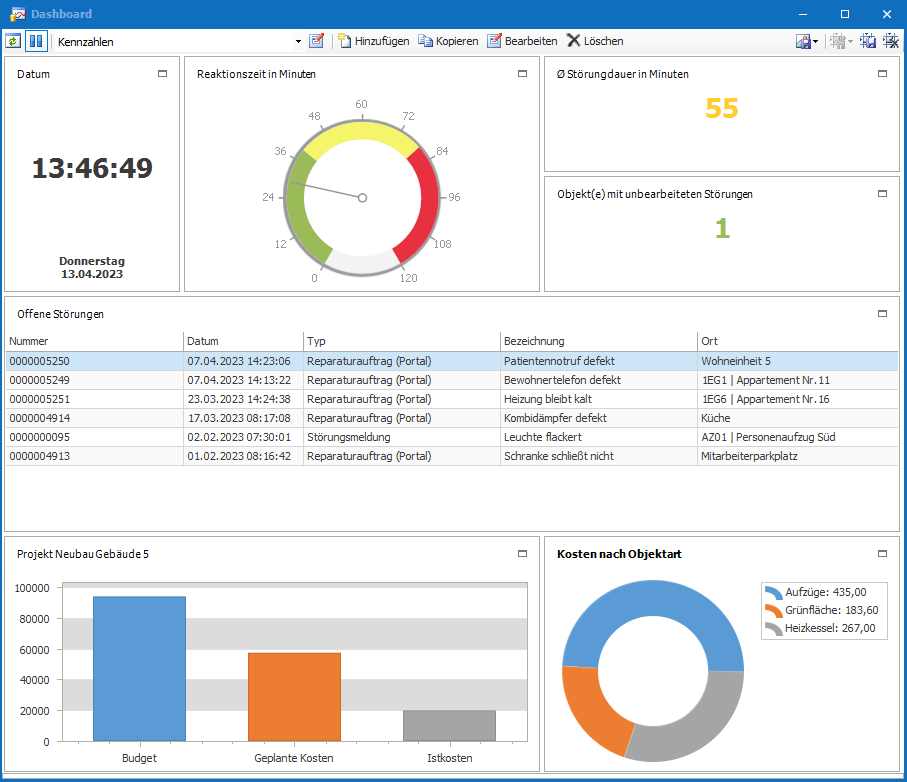Toggle the pause button in the toolbar
This screenshot has width=907, height=782.
36,41
